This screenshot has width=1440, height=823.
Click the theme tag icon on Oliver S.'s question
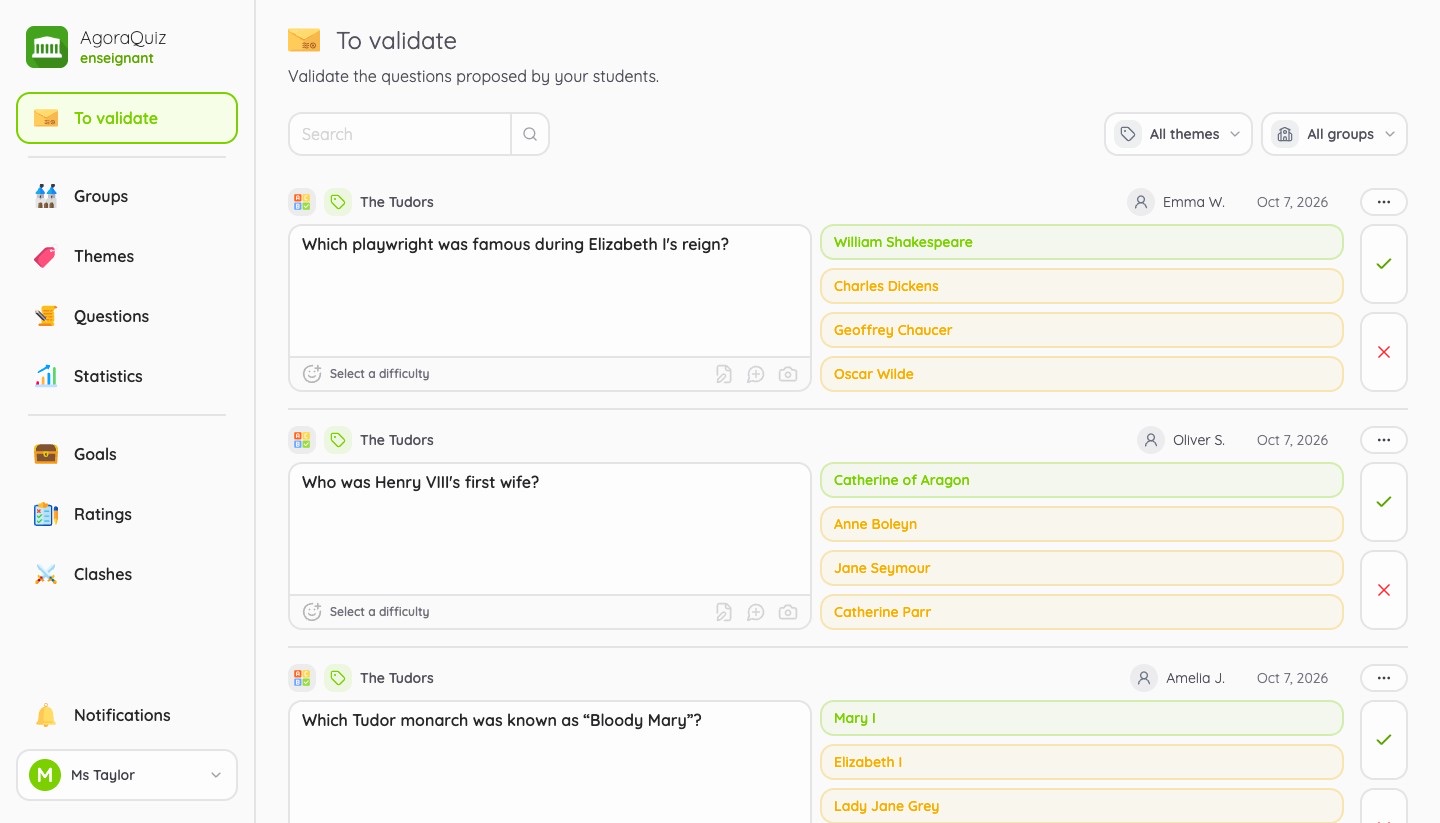[x=338, y=440]
